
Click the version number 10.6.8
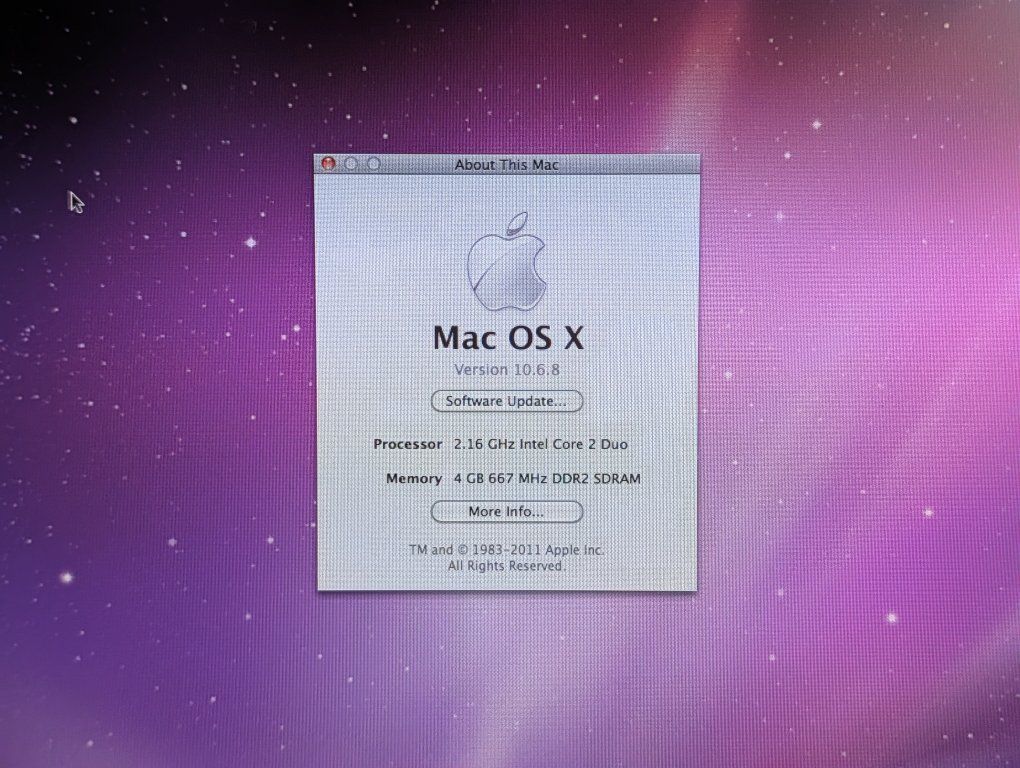coord(537,370)
